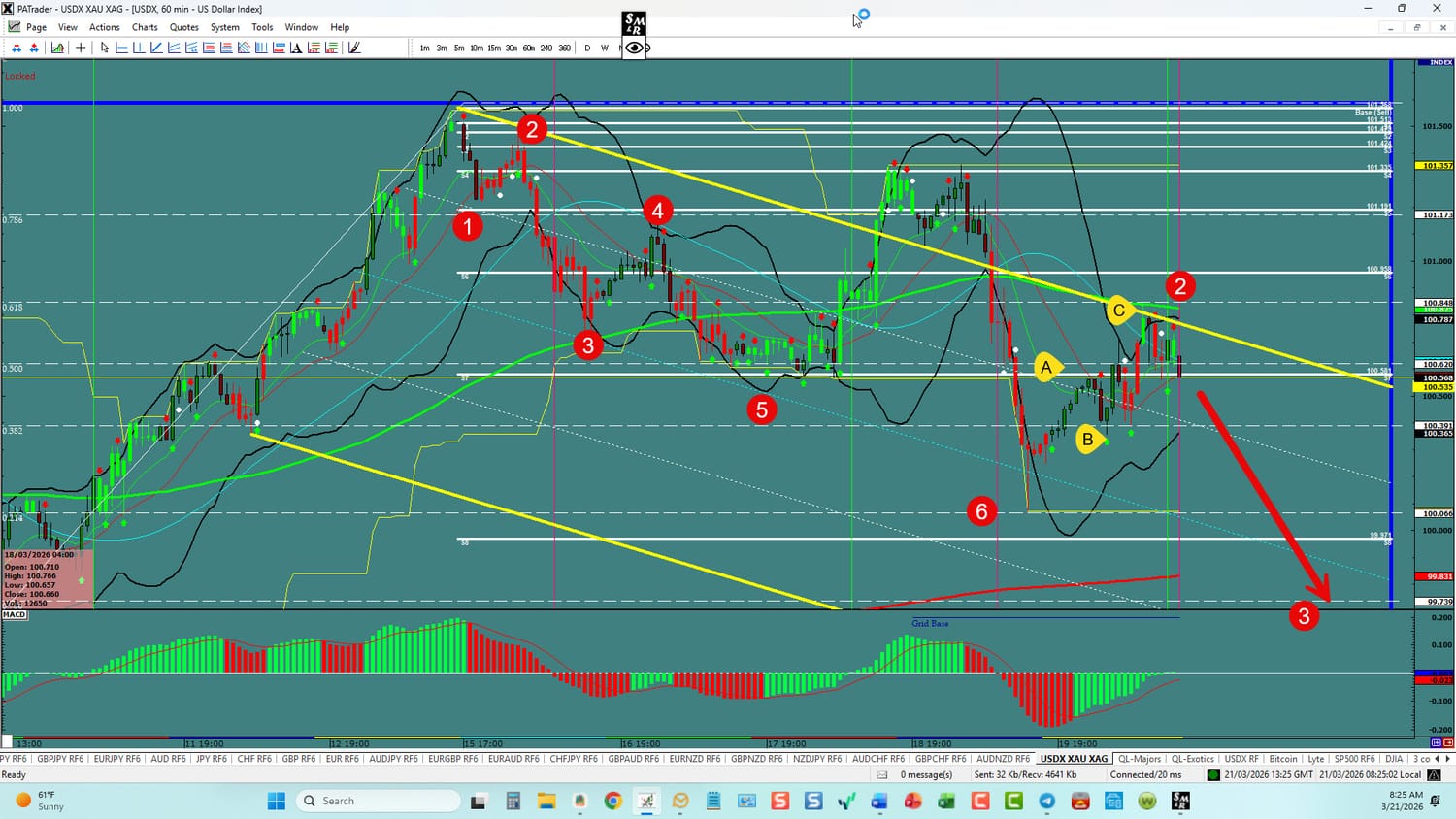Switch chart to 15m timeframe
This screenshot has width=1456, height=819.
(494, 48)
